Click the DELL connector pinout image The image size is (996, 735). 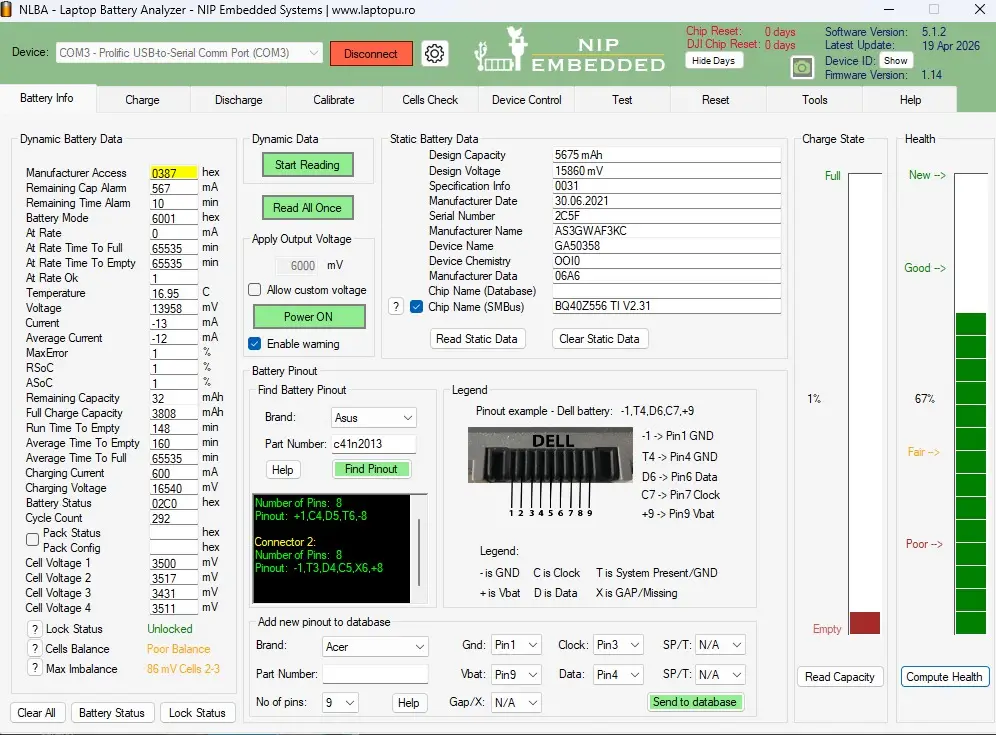coord(550,471)
